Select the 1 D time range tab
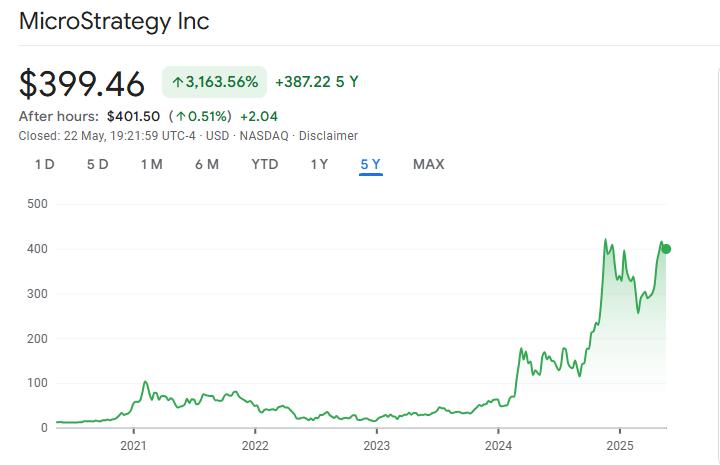 tap(44, 164)
